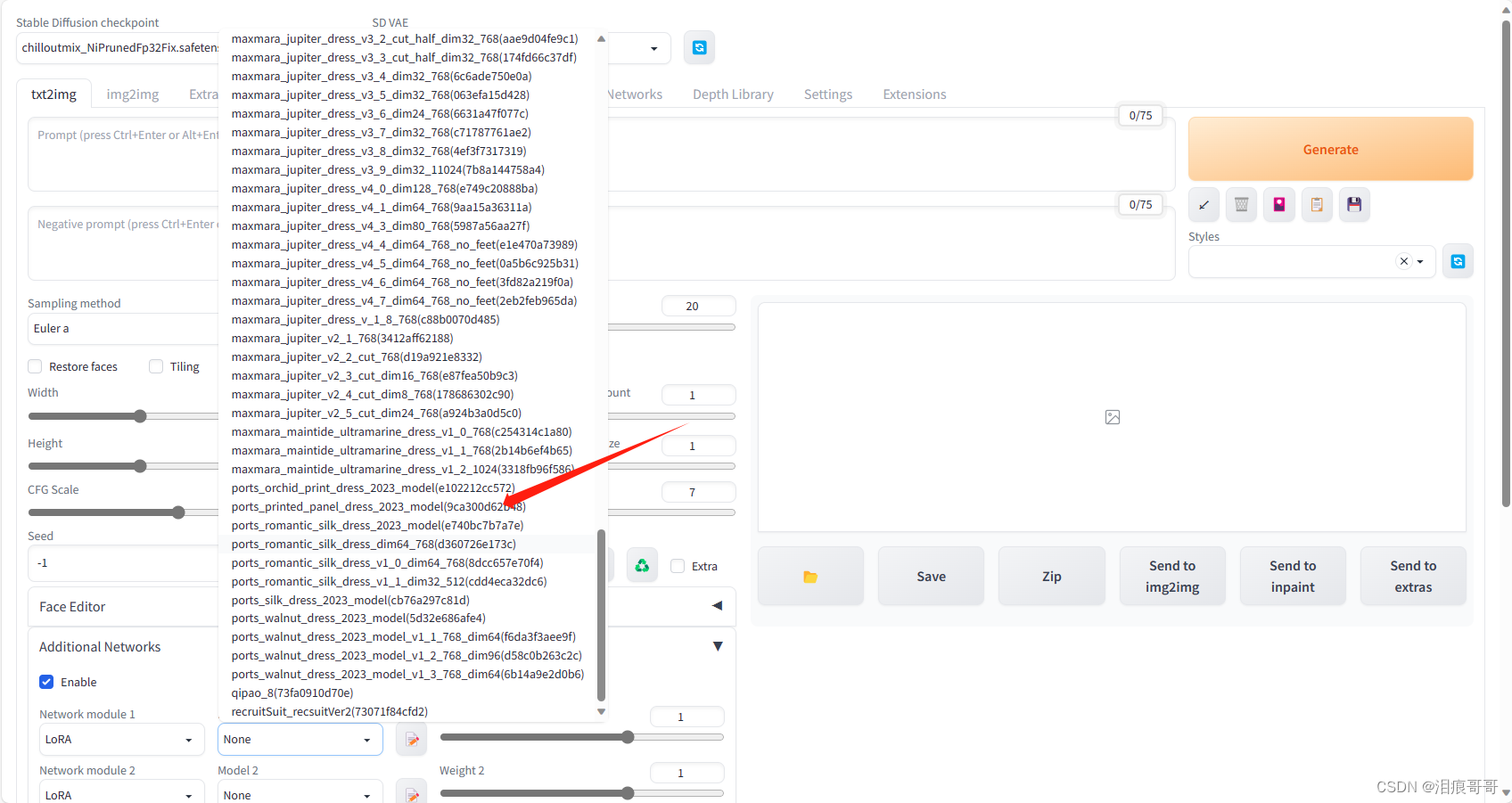Select ports_printed_panel_dress_2023_model in list

pyautogui.click(x=379, y=506)
